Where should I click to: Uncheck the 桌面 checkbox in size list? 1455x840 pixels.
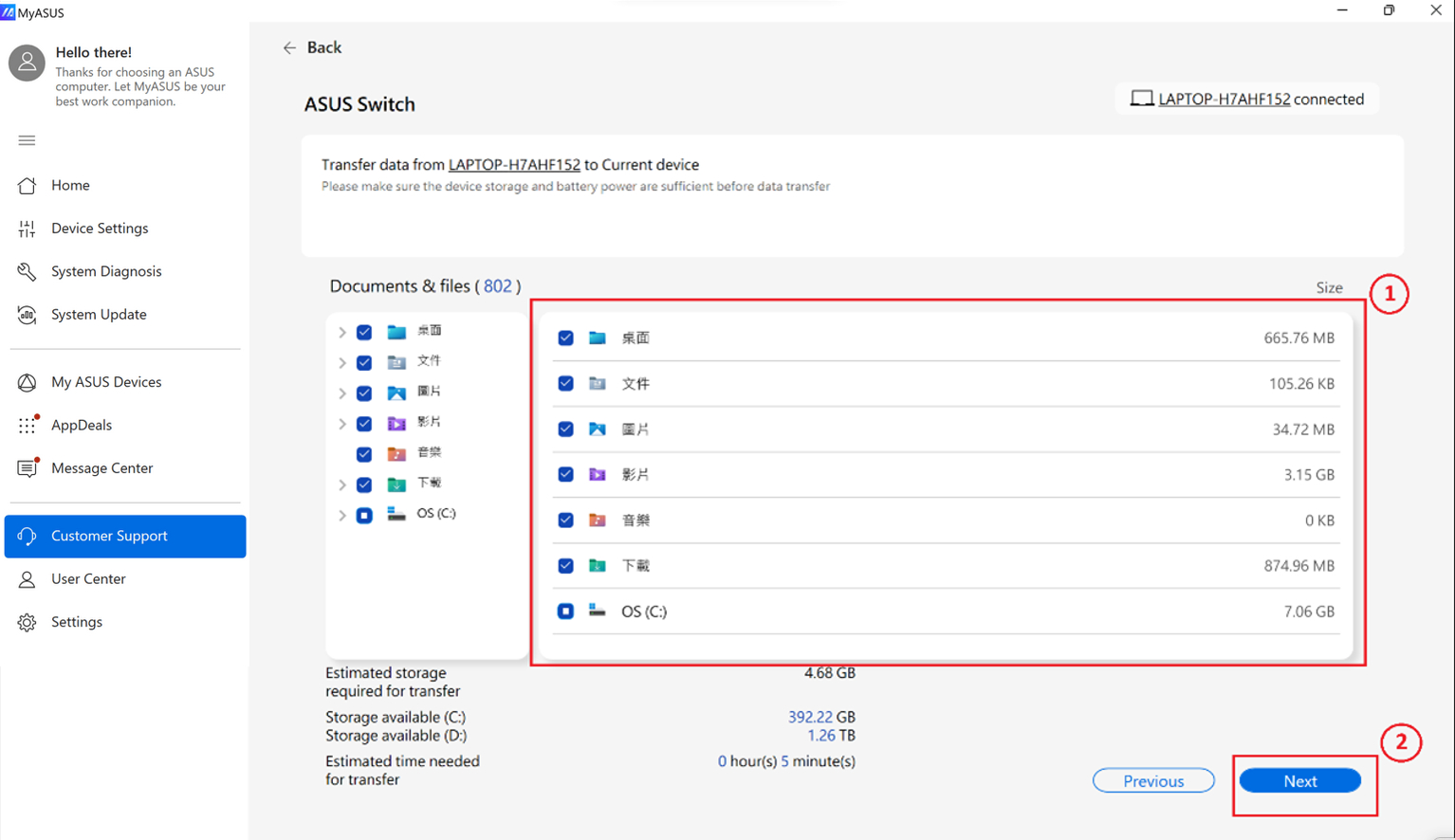[565, 338]
